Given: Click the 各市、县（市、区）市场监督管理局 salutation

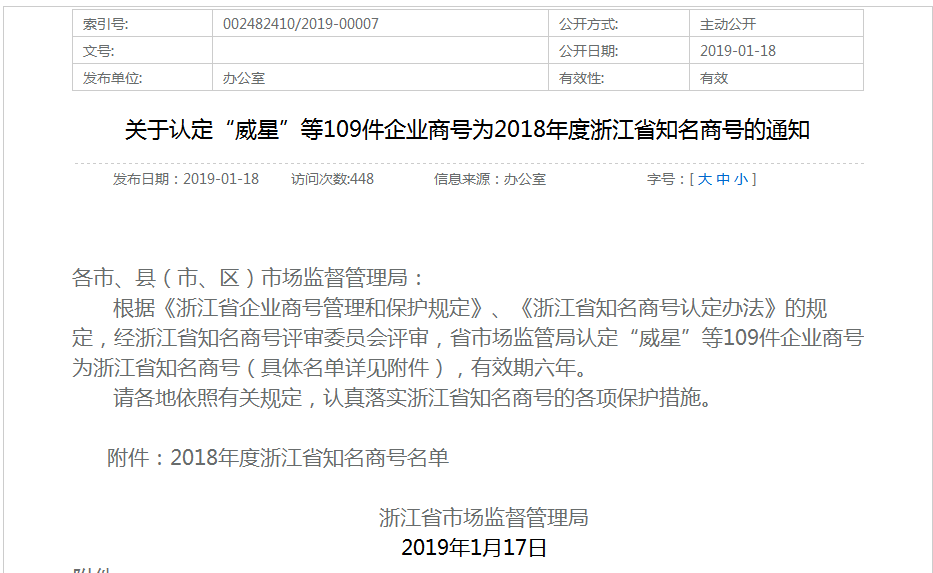Looking at the screenshot, I should pyautogui.click(x=249, y=278).
